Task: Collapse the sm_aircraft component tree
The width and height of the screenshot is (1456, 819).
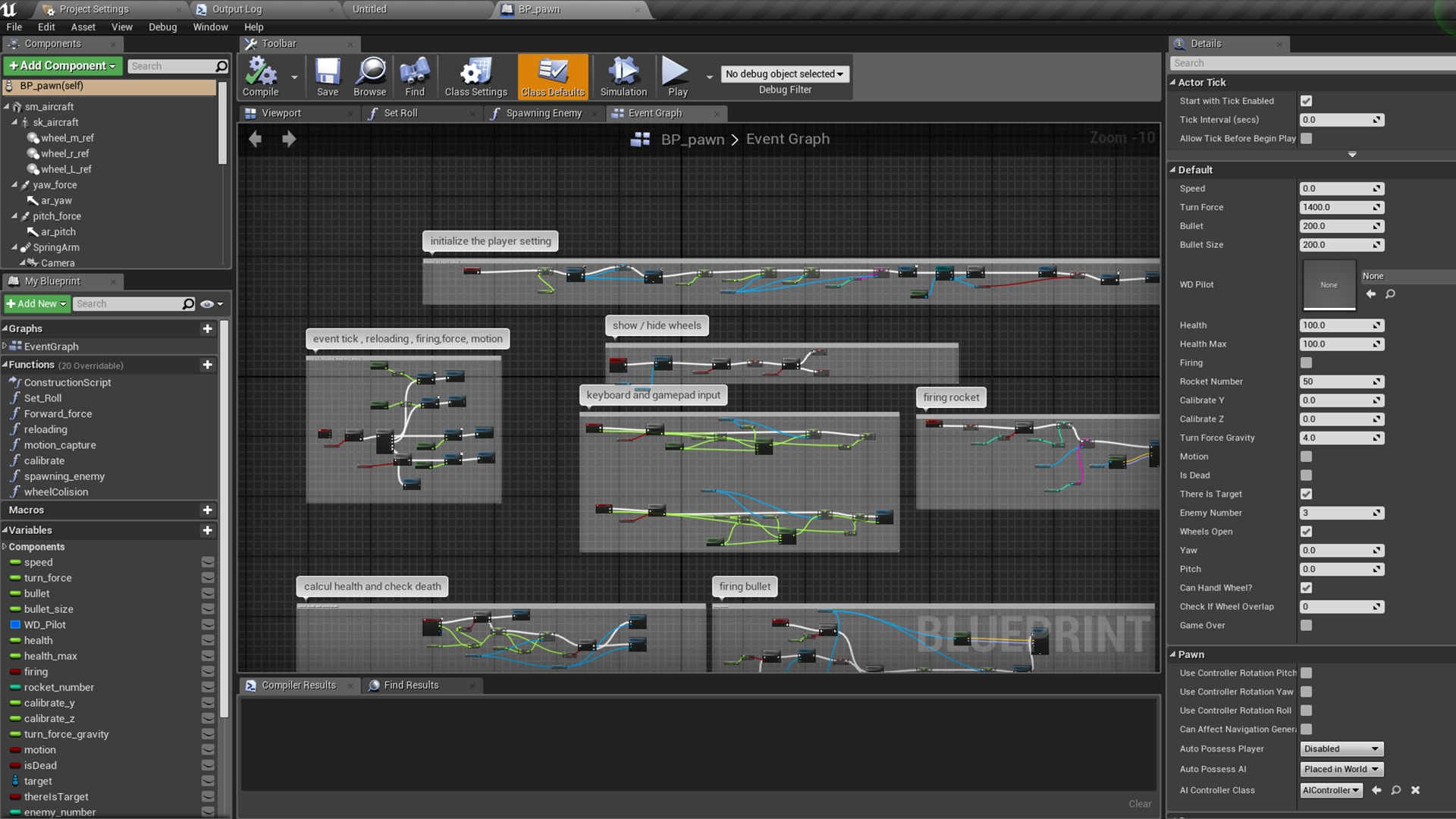Action: [5, 106]
